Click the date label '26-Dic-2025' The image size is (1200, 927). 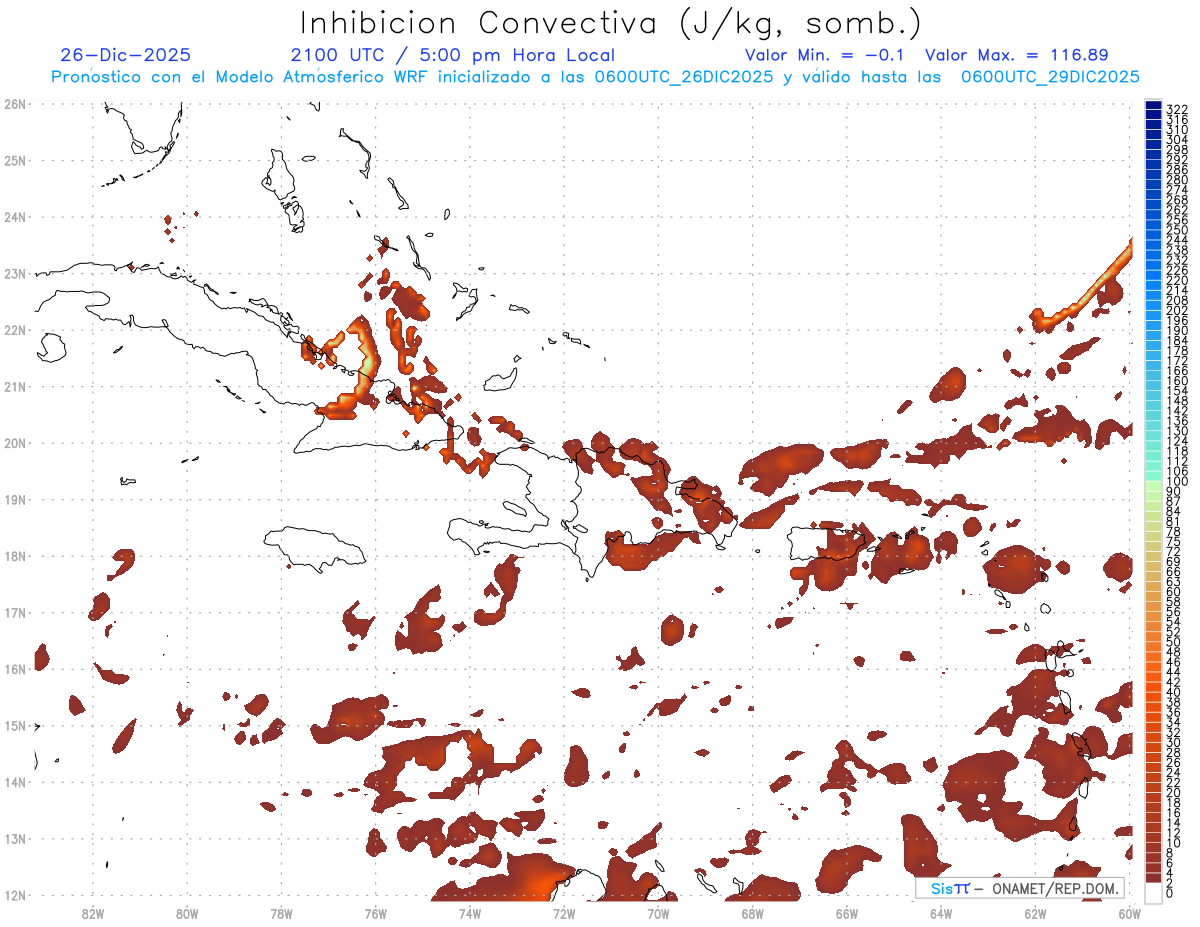coord(125,55)
